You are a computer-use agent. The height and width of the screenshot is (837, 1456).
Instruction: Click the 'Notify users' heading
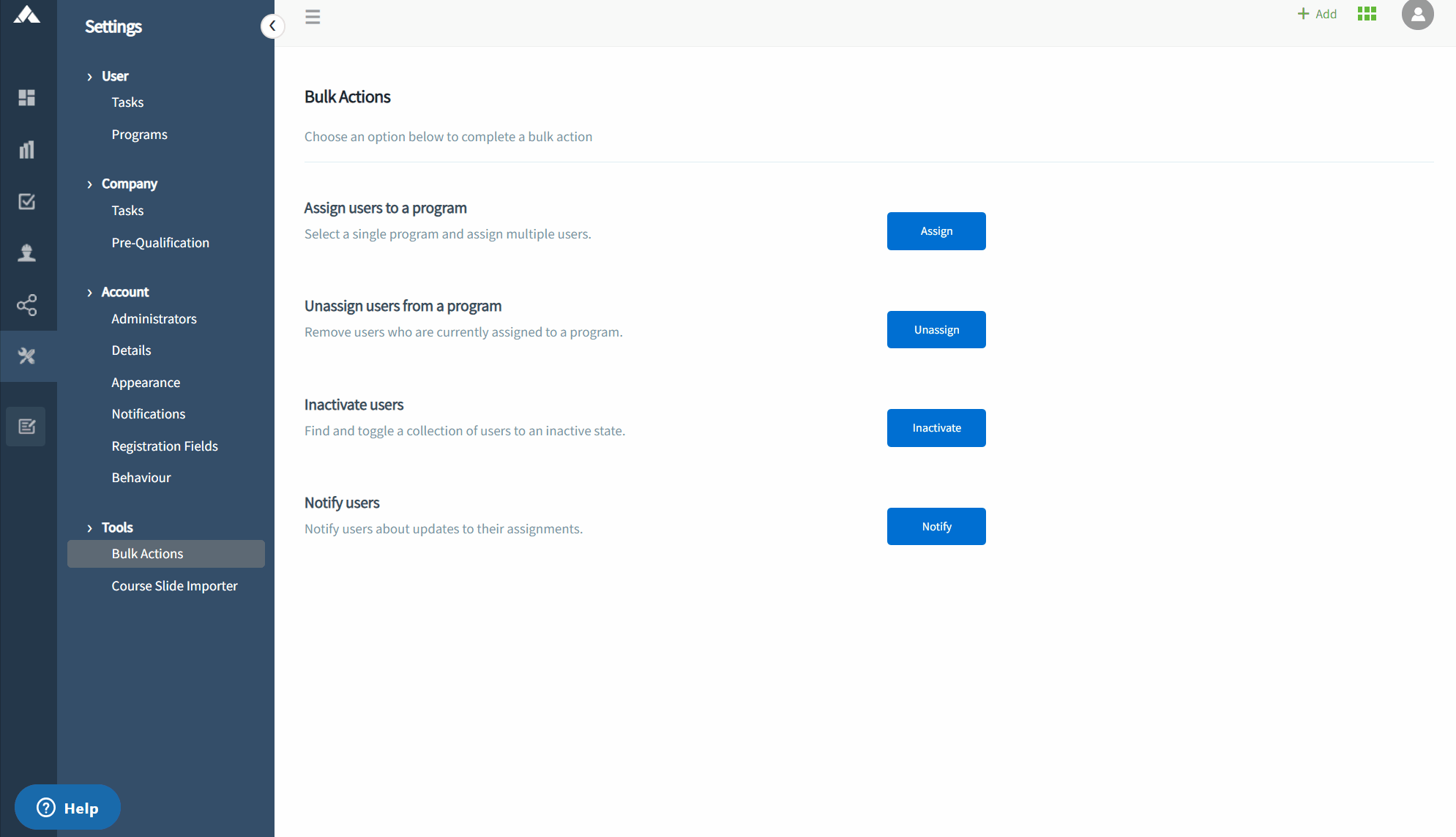click(x=342, y=503)
